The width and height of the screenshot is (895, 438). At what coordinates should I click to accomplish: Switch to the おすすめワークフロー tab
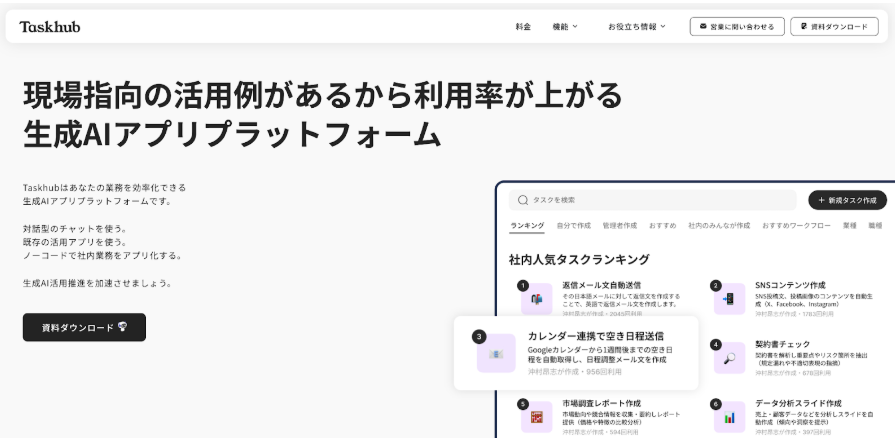tap(796, 226)
